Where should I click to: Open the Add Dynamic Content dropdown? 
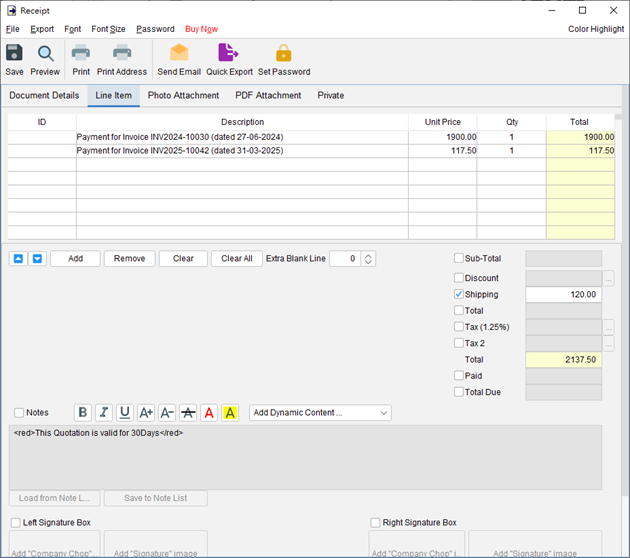pos(320,413)
